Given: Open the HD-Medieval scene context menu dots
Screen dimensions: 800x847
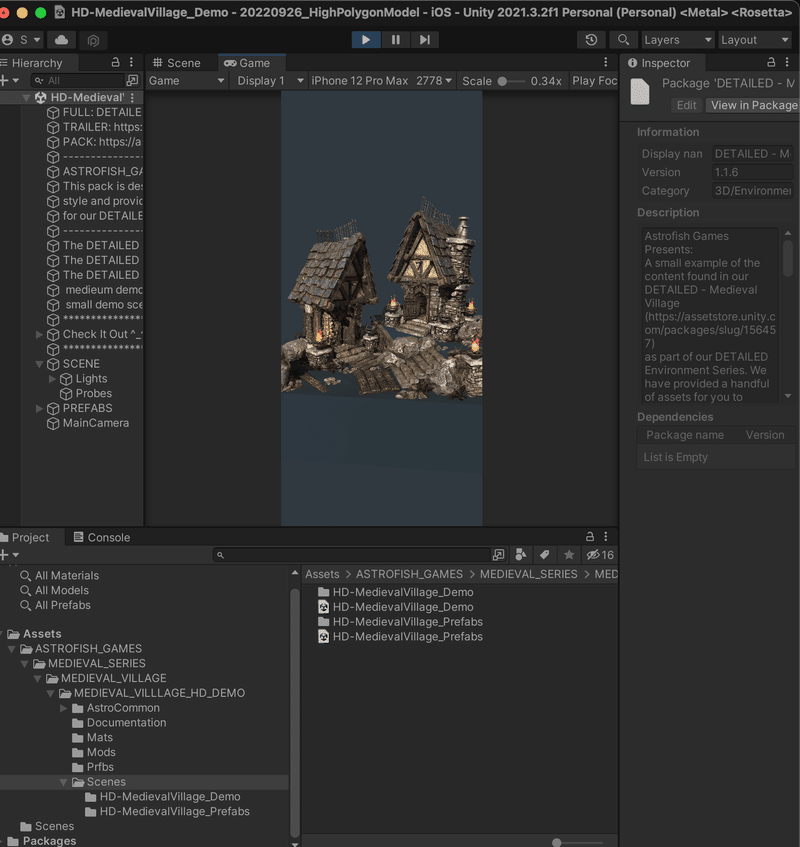Looking at the screenshot, I should click(132, 98).
